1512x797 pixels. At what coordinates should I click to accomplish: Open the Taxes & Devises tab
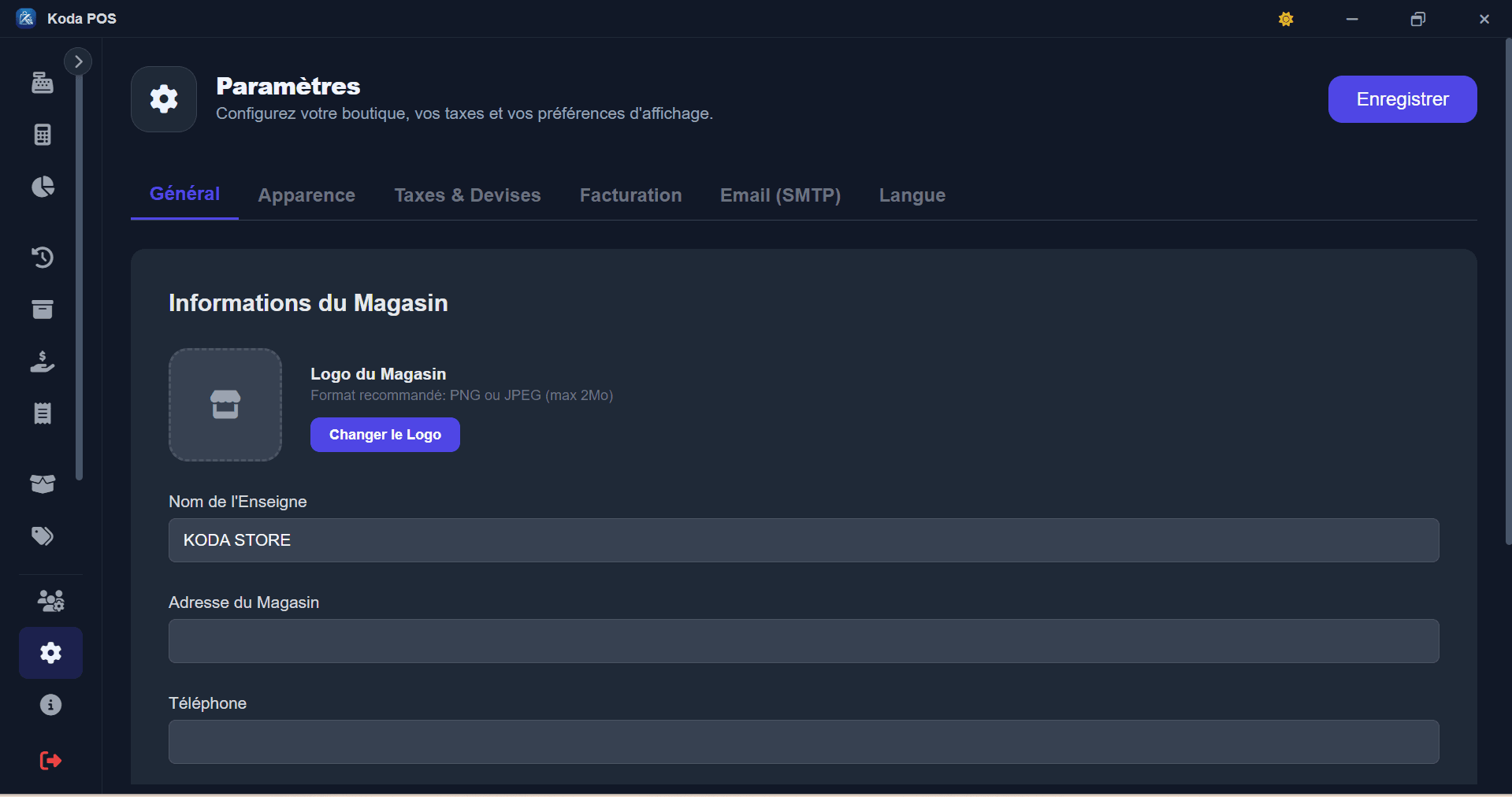coord(467,195)
